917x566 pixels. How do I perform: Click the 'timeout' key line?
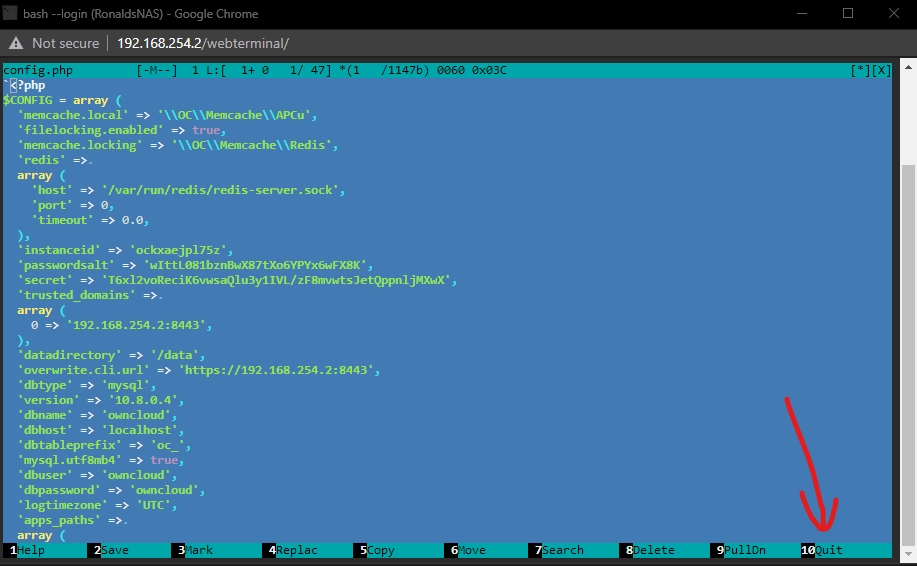[x=91, y=220]
